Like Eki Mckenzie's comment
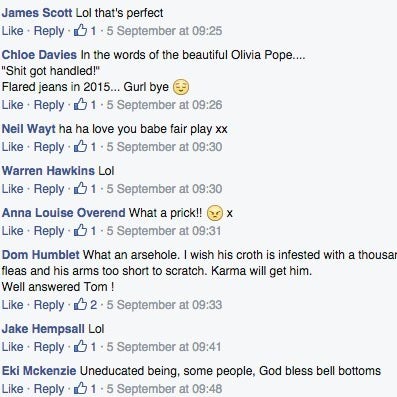The height and width of the screenshot is (397, 397). pyautogui.click(x=13, y=389)
